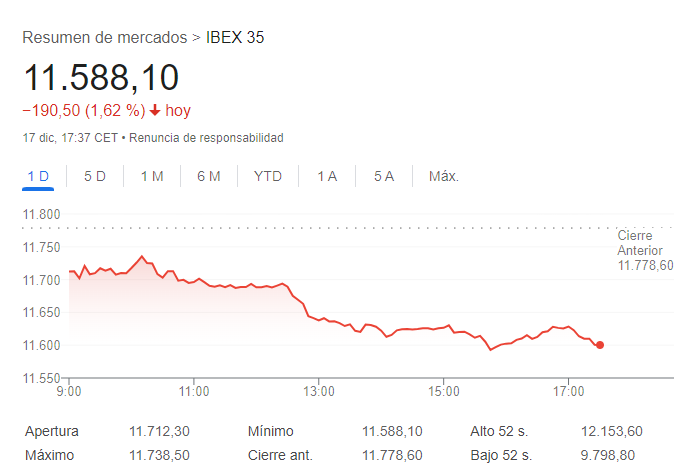Image resolution: width=698 pixels, height=474 pixels.
Task: Click the large headline price 11.588,10
Action: tap(101, 77)
